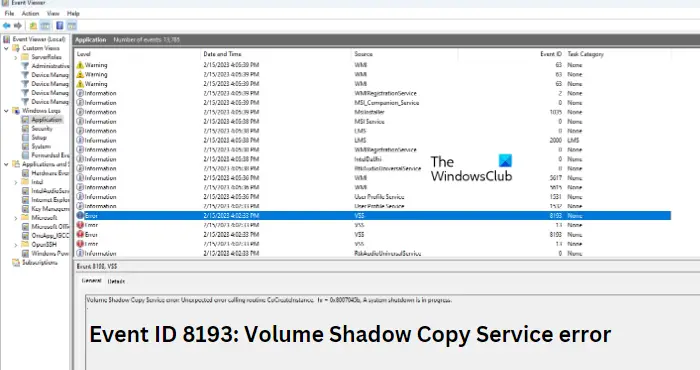This screenshot has height=370, width=700.
Task: Click Event ID 2000 LMS row
Action: click(373, 140)
